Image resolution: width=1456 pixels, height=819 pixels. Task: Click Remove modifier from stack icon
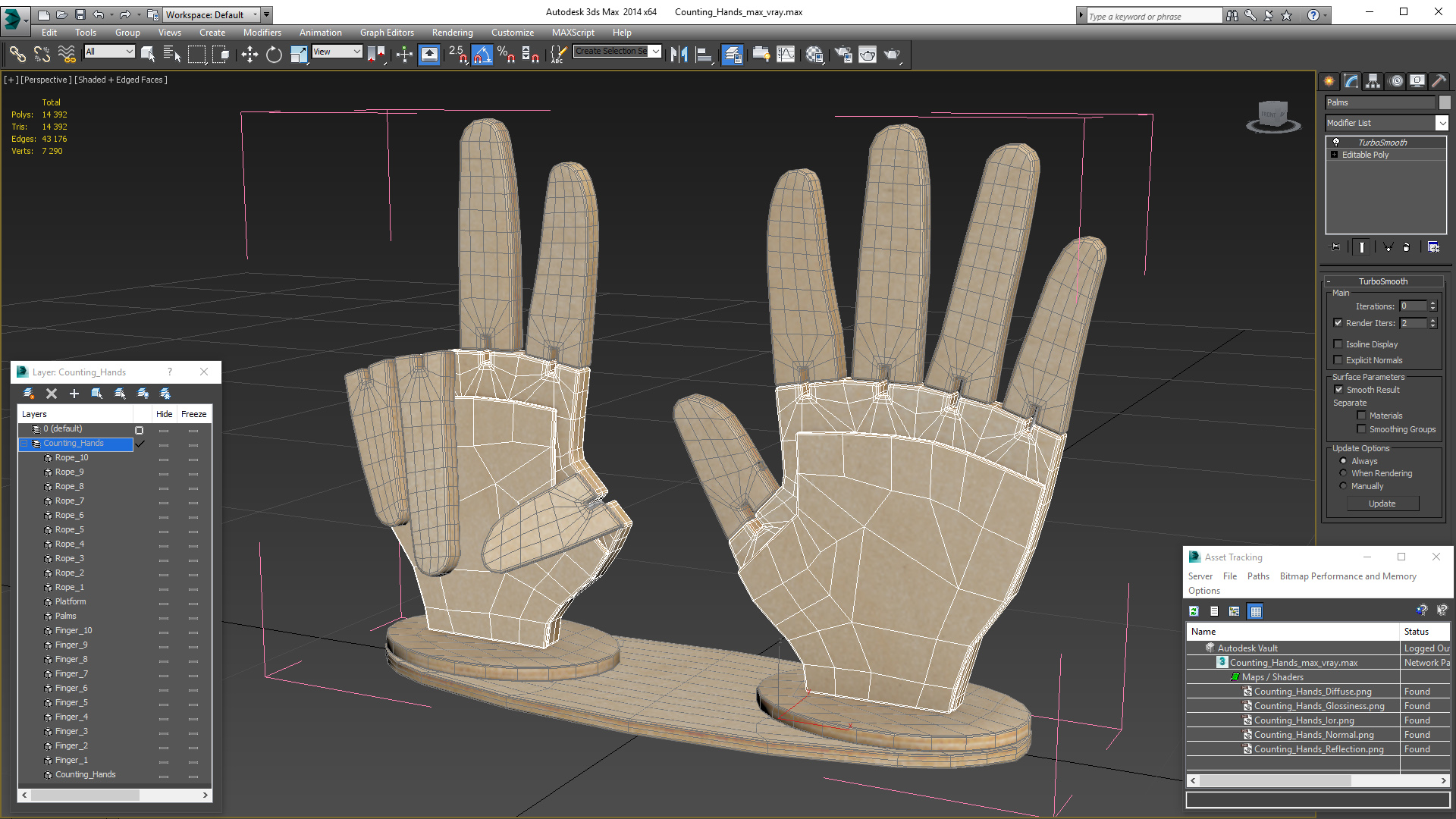pos(1407,247)
